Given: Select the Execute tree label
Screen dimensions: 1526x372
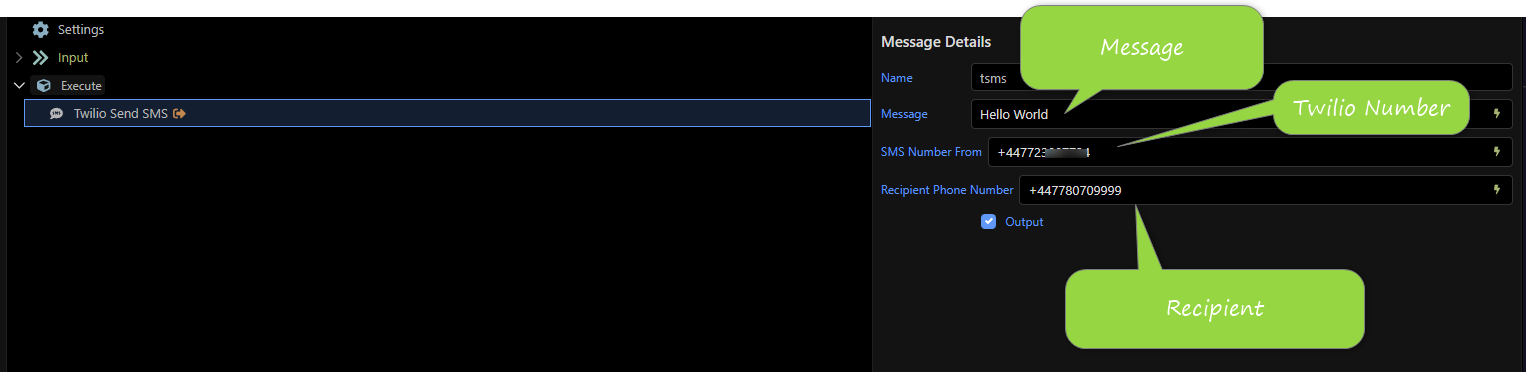Looking at the screenshot, I should (81, 86).
